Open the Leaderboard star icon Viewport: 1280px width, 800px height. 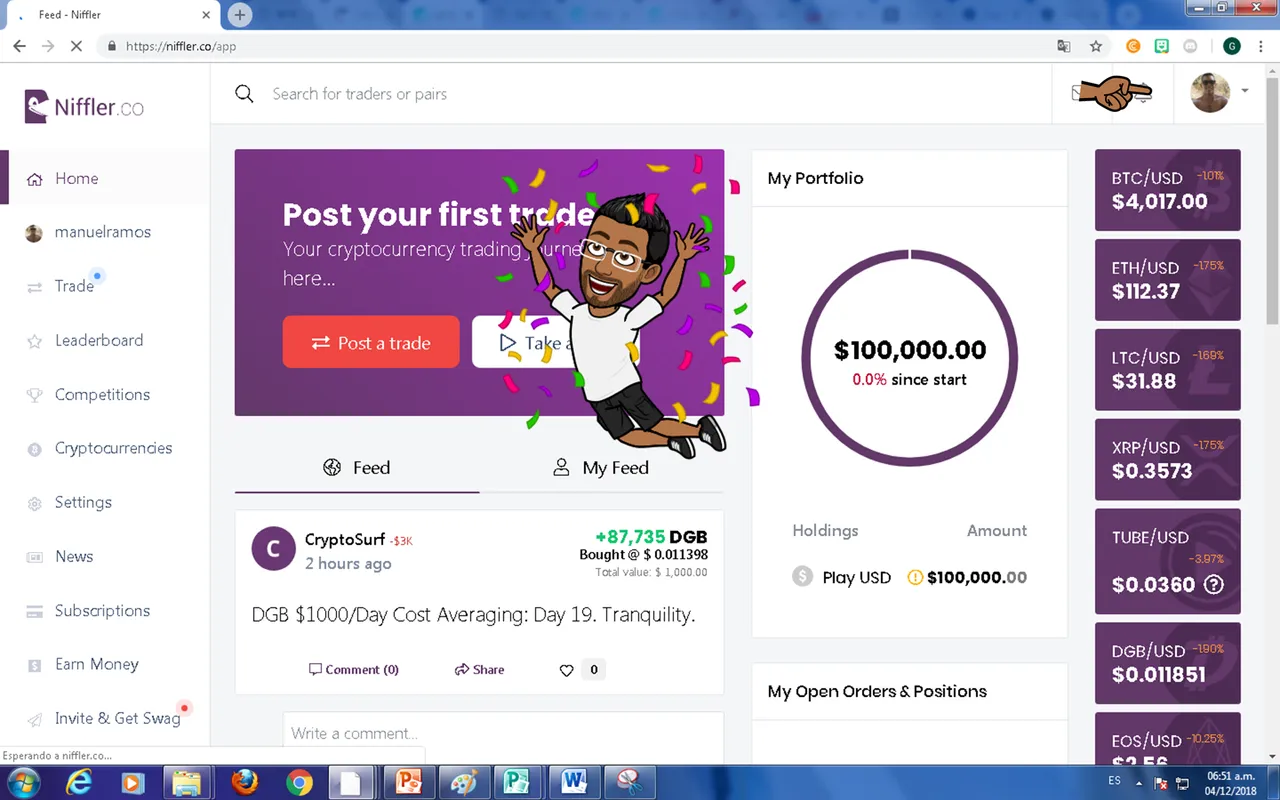click(x=34, y=341)
